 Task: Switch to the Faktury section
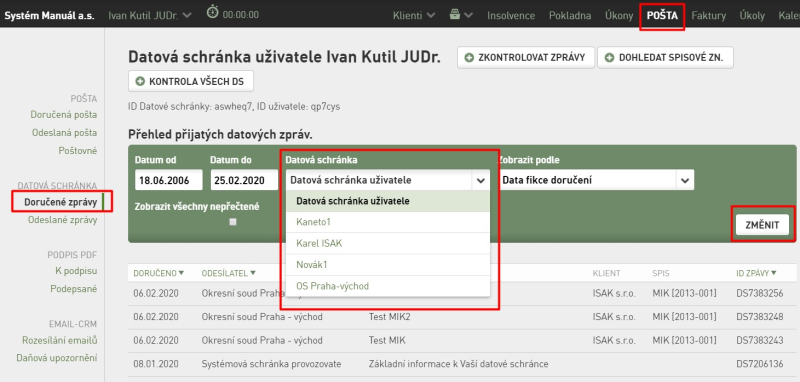click(x=709, y=15)
